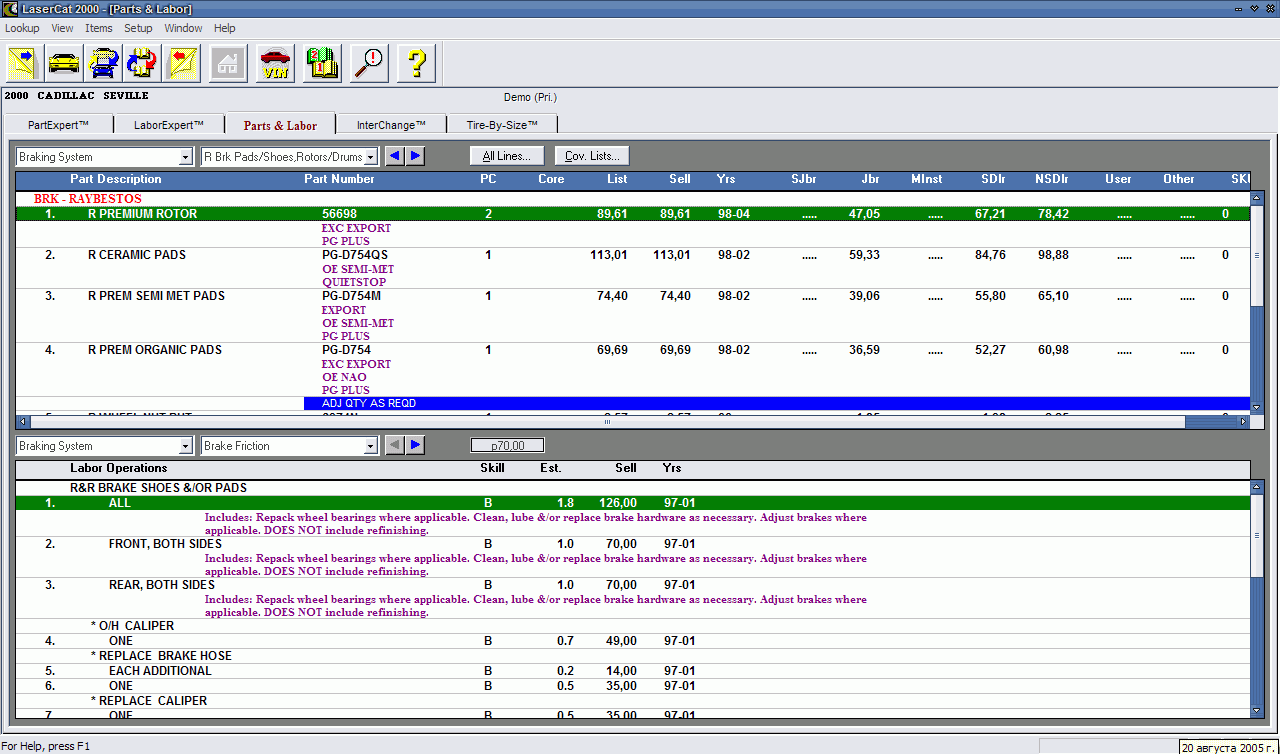This screenshot has height=754, width=1280.
Task: Click the Part Number column header
Action: pos(339,179)
